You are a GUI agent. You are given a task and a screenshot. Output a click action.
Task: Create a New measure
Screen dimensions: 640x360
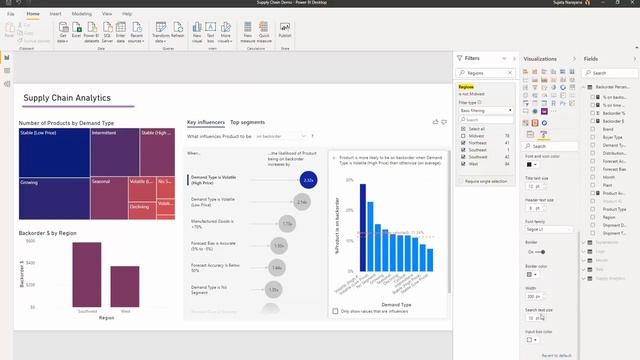click(x=247, y=32)
